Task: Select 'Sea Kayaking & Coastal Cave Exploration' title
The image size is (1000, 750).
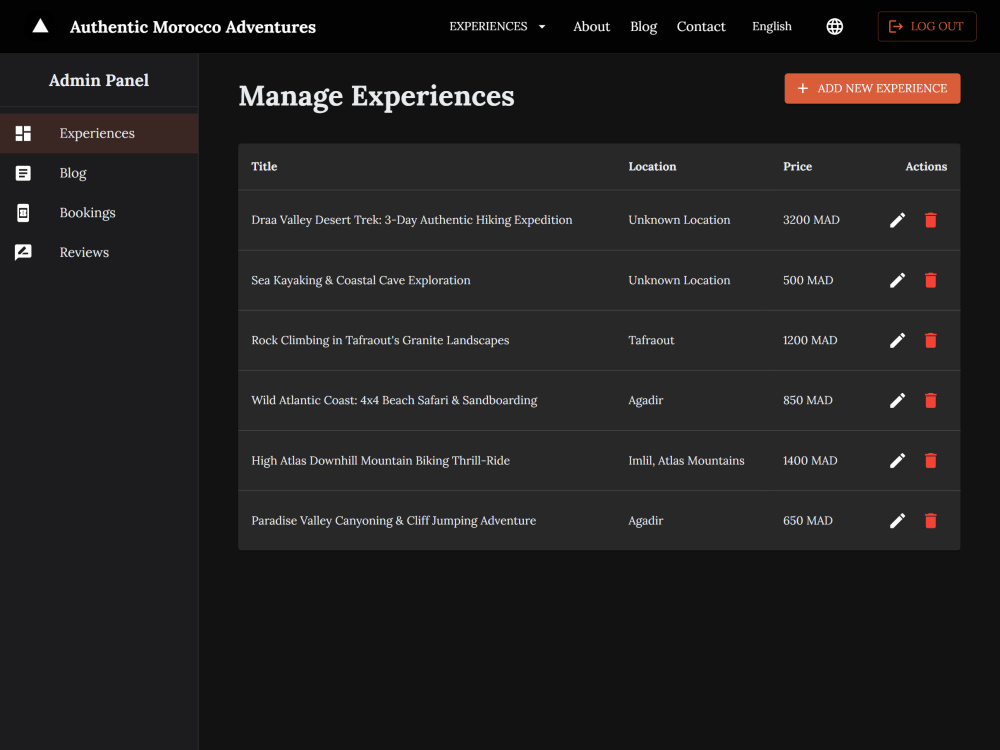Action: [360, 280]
